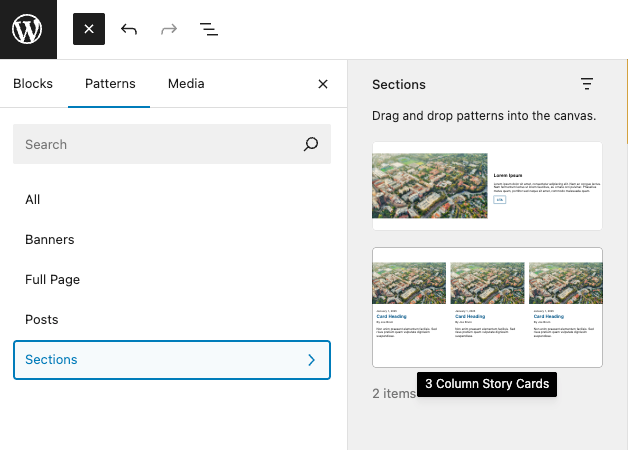Click the WordPress logo
This screenshot has height=450, width=628.
click(28, 29)
